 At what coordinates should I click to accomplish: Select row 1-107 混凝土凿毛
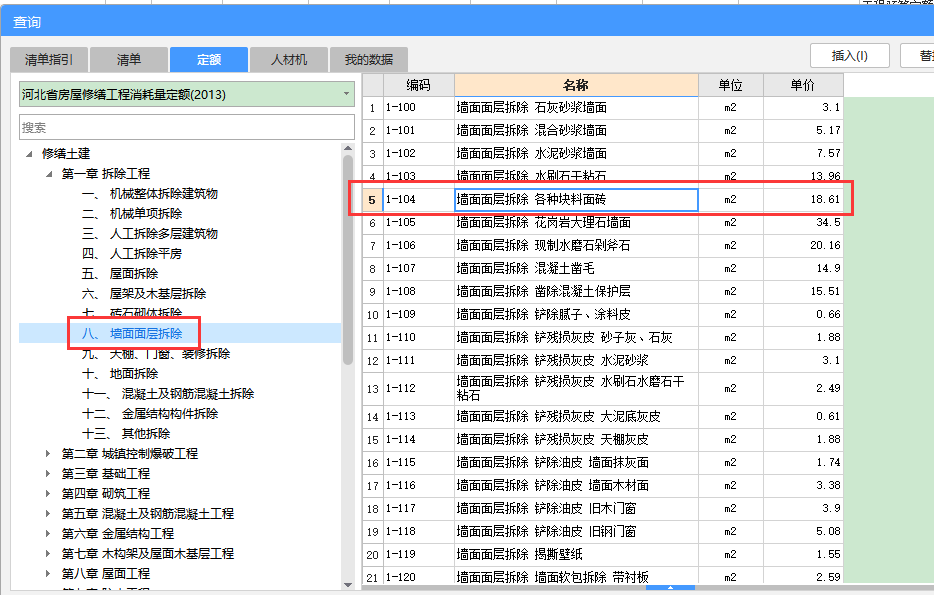click(x=603, y=269)
